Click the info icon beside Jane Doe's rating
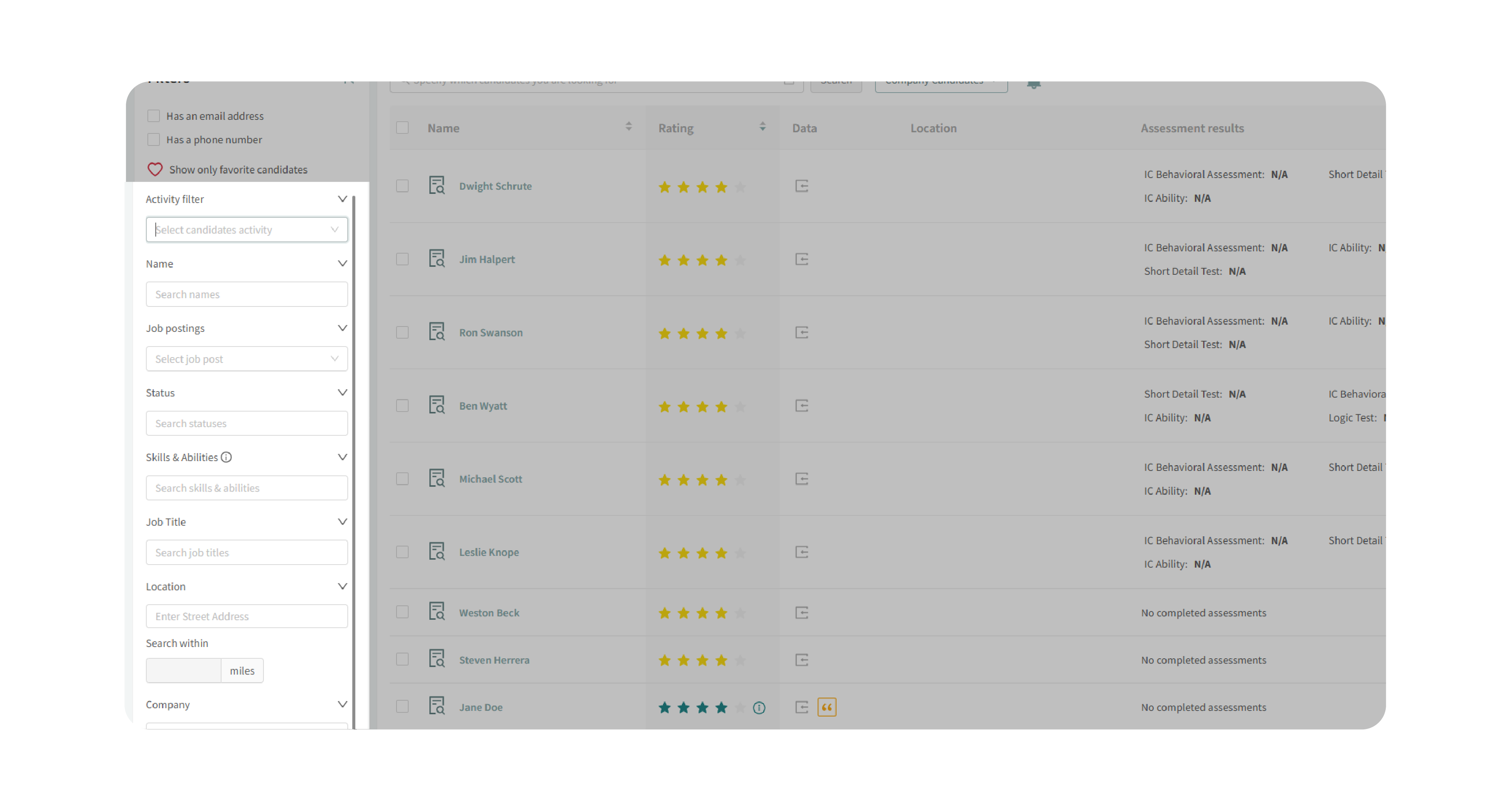The width and height of the screenshot is (1512, 811). pos(759,708)
